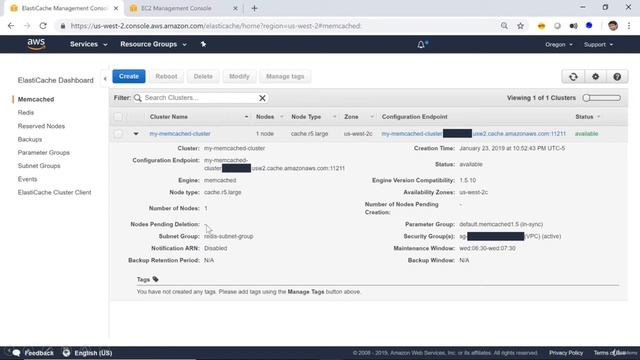Screen dimensions: 640x360
Task: Bookmark this page with star icon
Action: point(520,26)
